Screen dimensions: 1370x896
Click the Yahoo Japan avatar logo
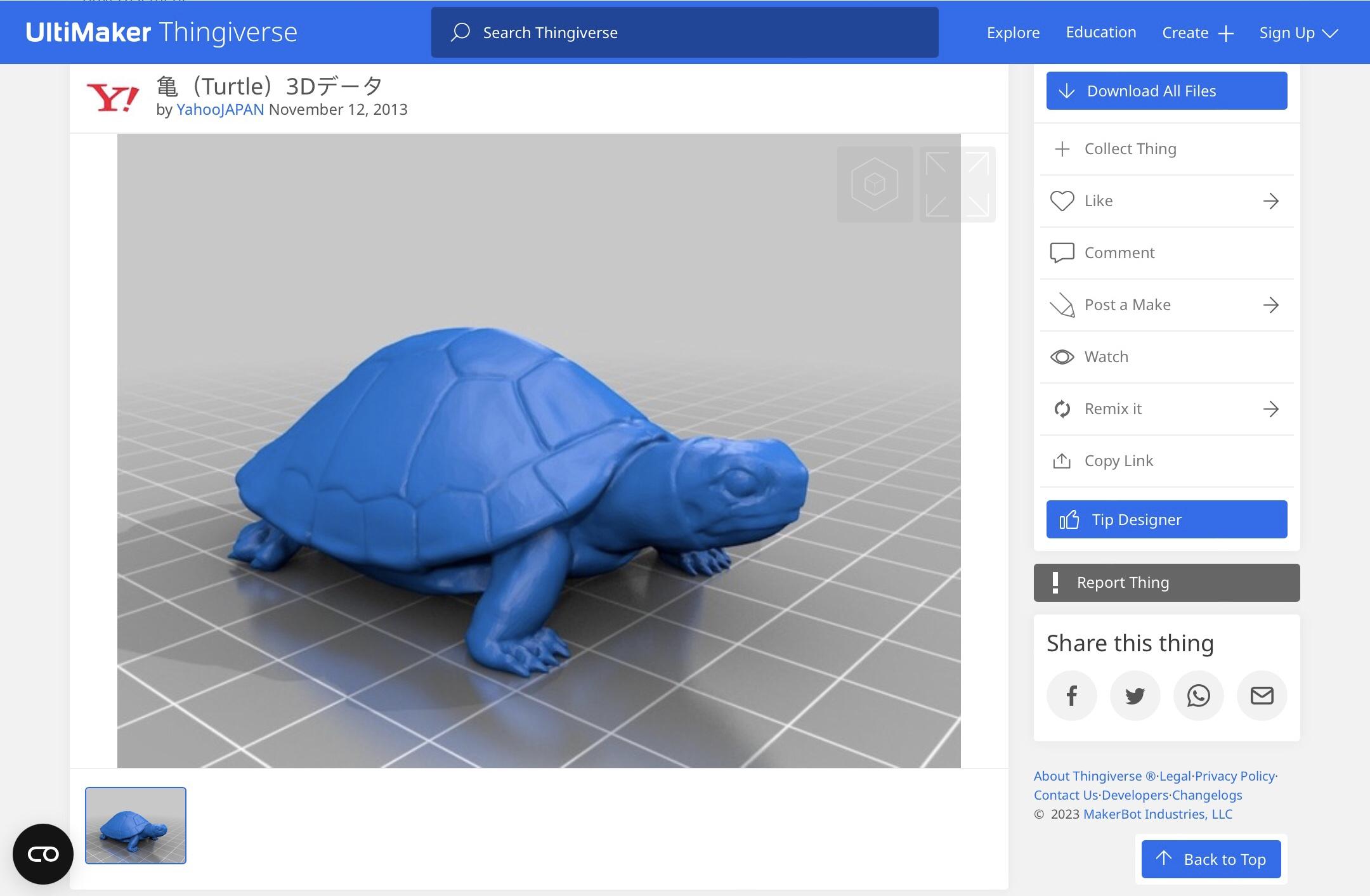click(113, 98)
